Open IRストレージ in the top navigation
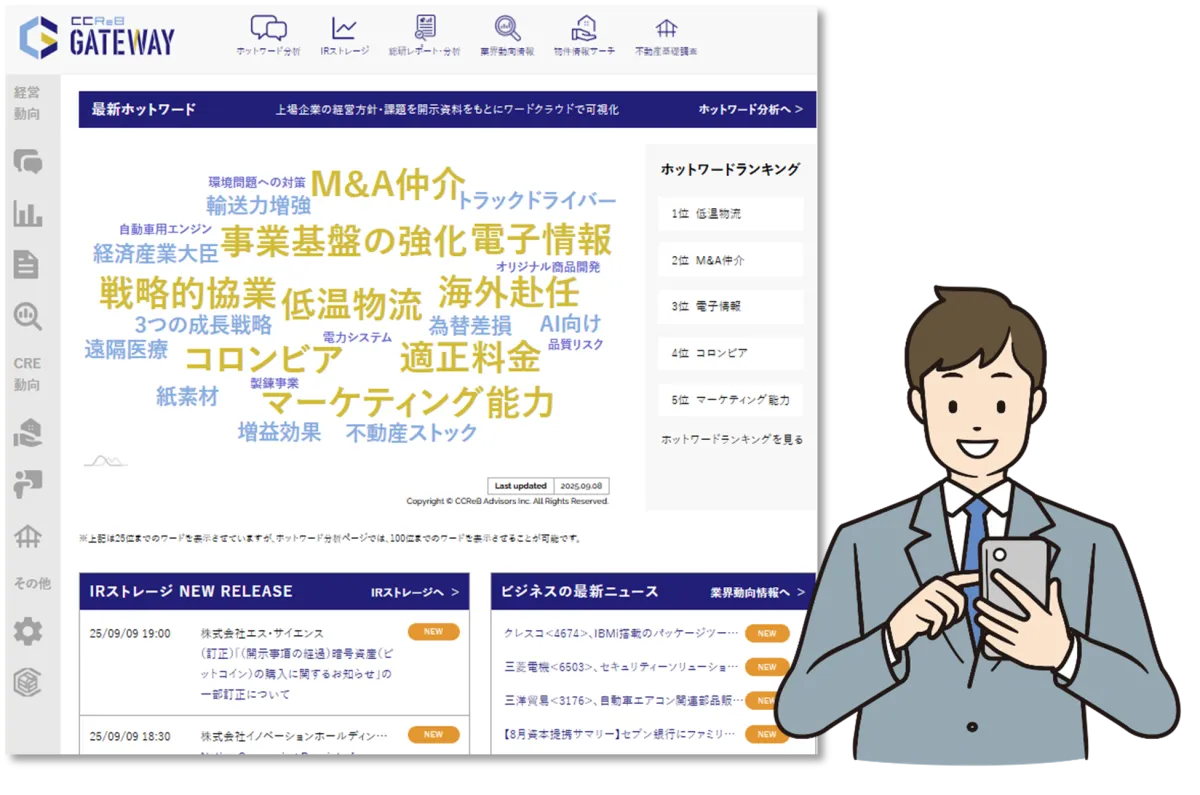The height and width of the screenshot is (795, 1200). pos(344,35)
